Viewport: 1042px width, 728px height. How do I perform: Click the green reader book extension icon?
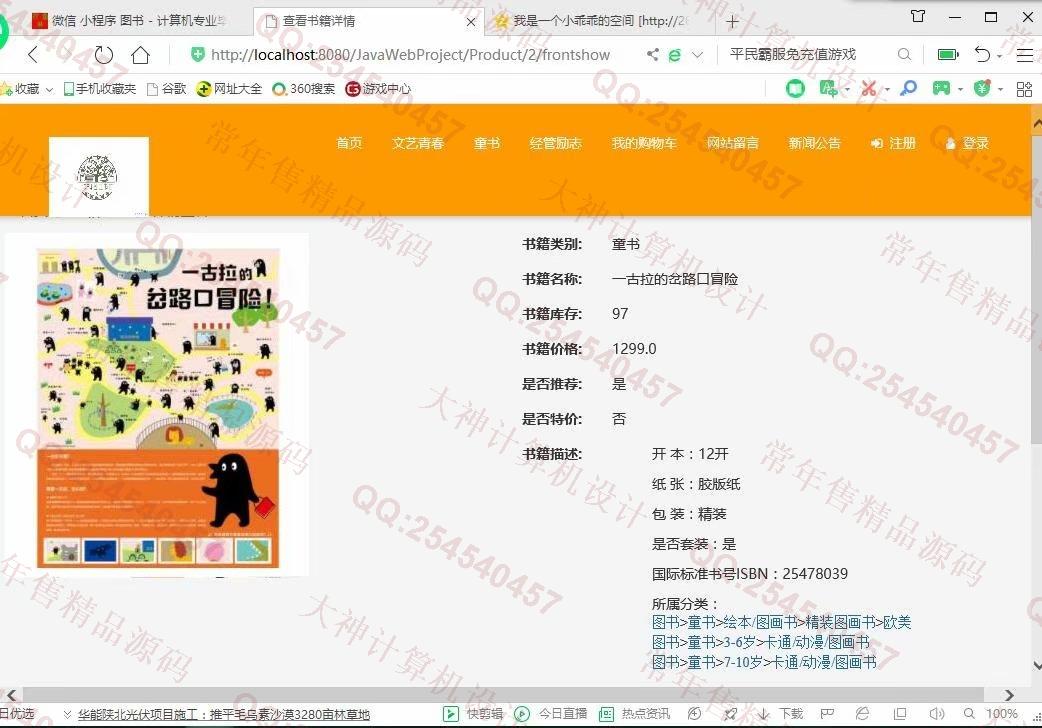[x=795, y=88]
